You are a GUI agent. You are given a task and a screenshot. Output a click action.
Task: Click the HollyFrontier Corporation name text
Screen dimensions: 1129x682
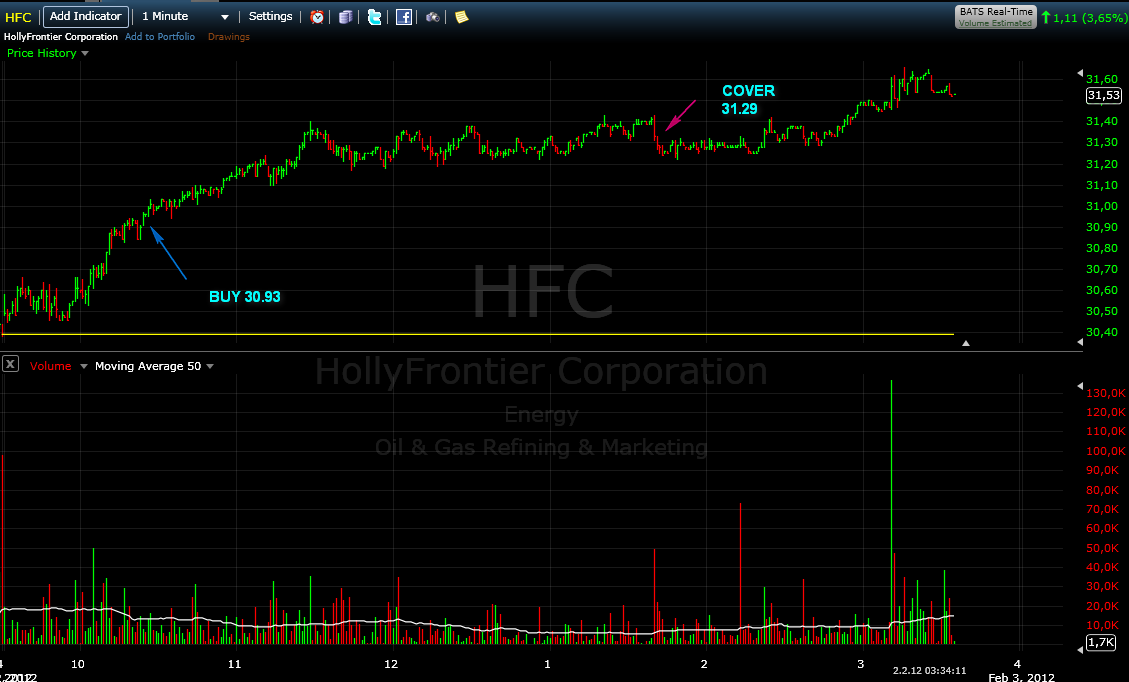tap(60, 36)
